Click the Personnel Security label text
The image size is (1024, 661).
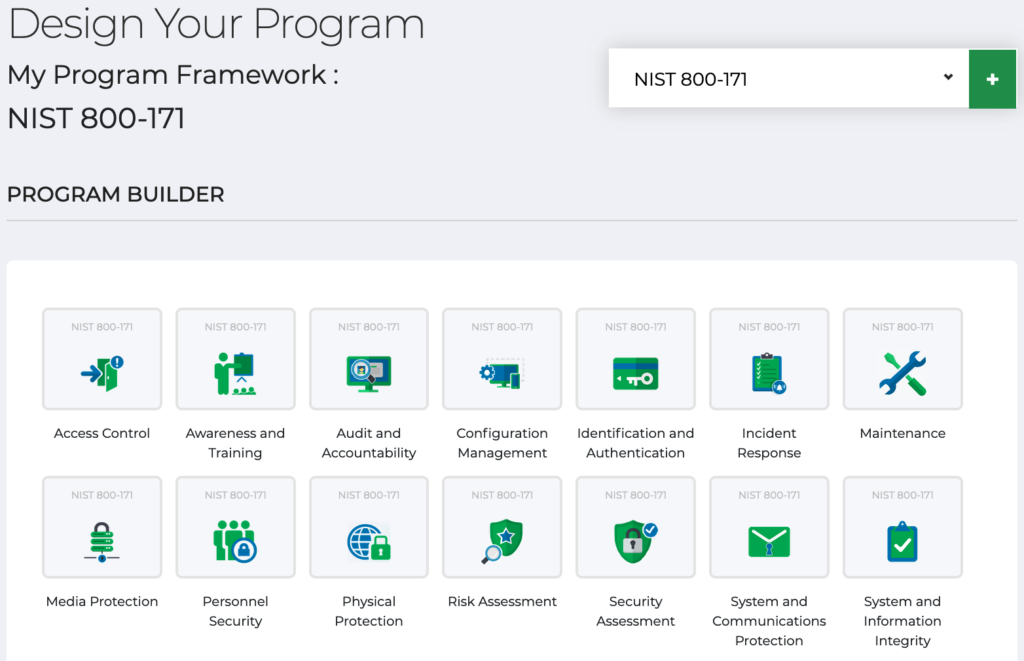[x=235, y=611]
